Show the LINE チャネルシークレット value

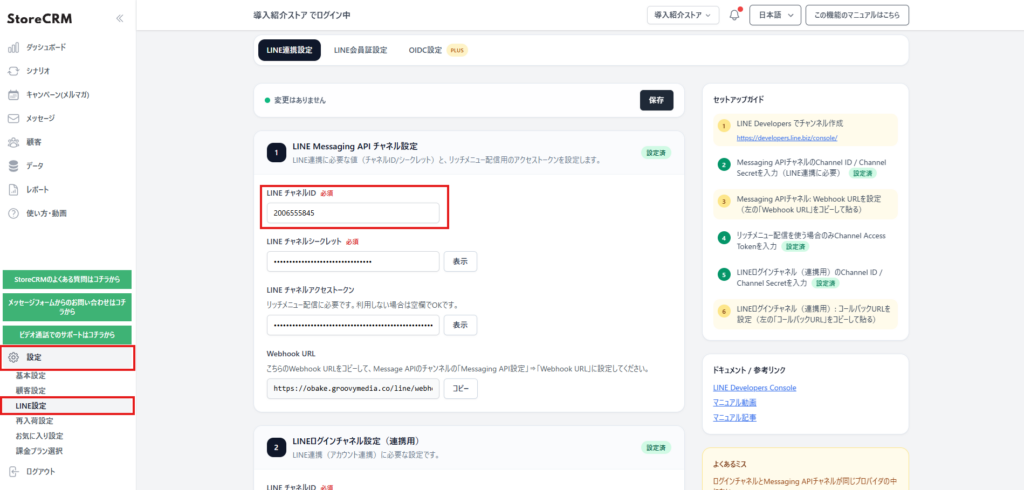point(460,262)
